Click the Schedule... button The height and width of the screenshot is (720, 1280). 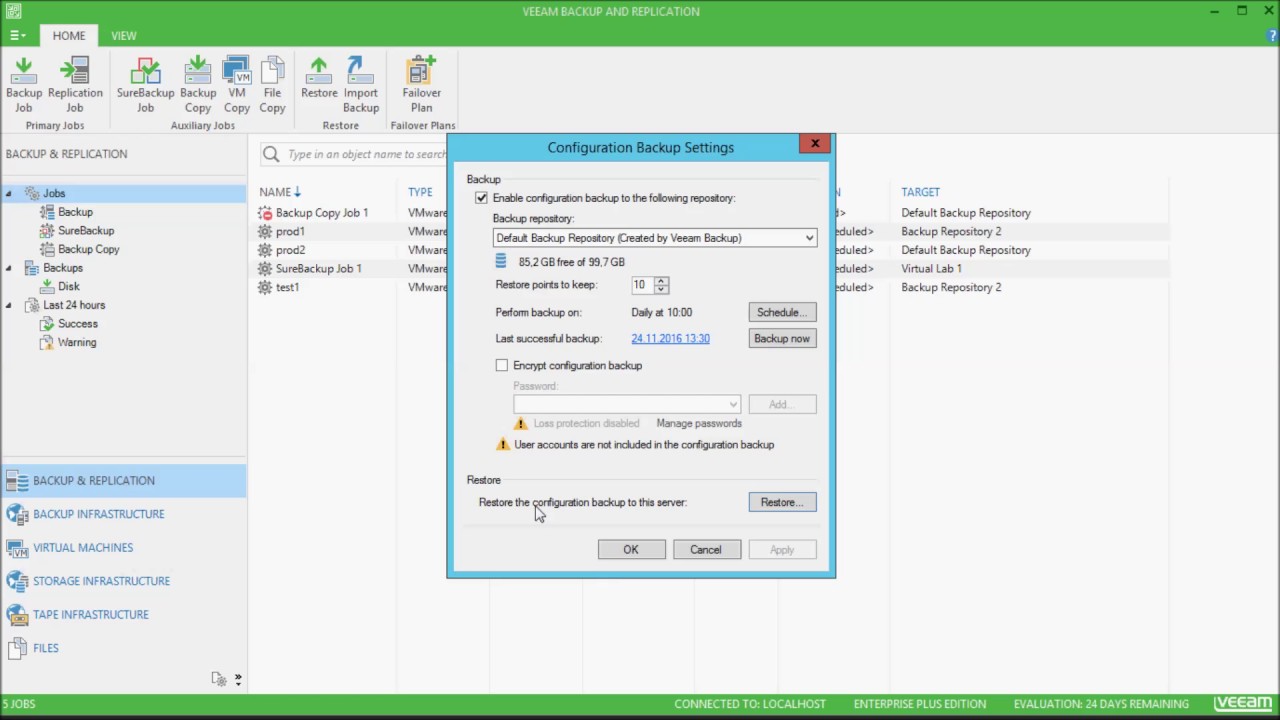[x=782, y=313]
